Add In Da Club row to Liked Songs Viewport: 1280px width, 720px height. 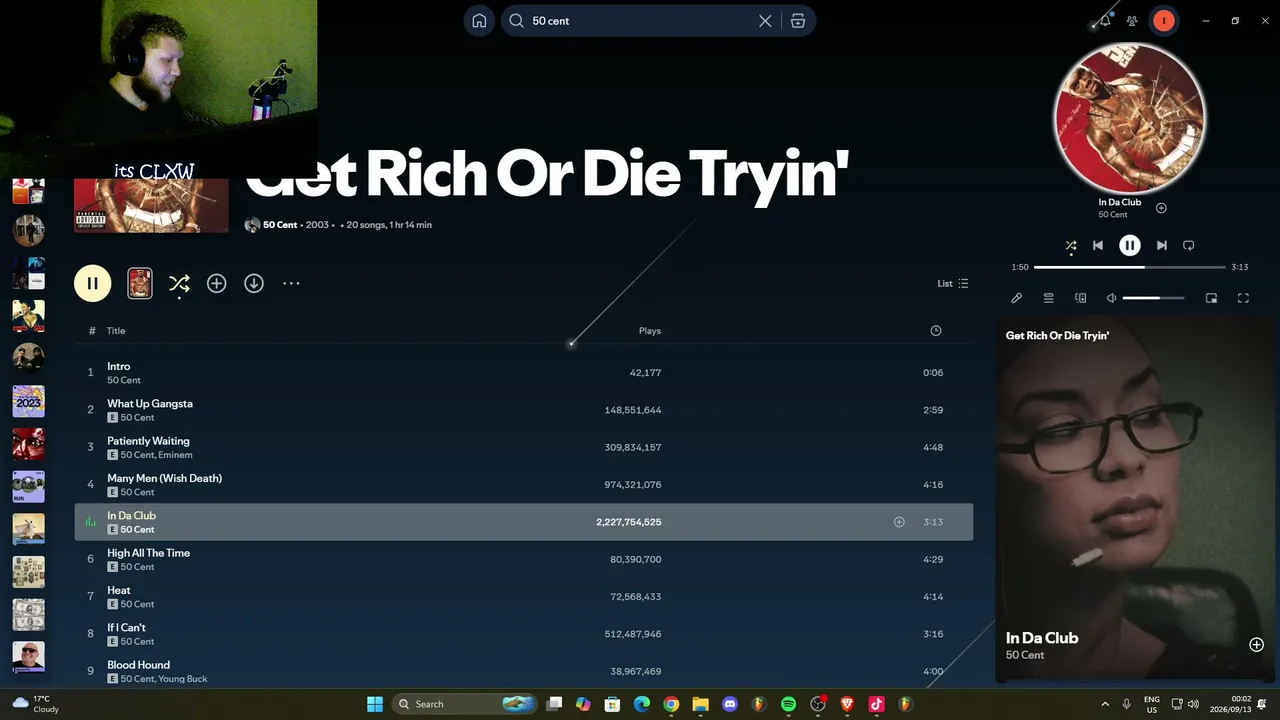[899, 522]
